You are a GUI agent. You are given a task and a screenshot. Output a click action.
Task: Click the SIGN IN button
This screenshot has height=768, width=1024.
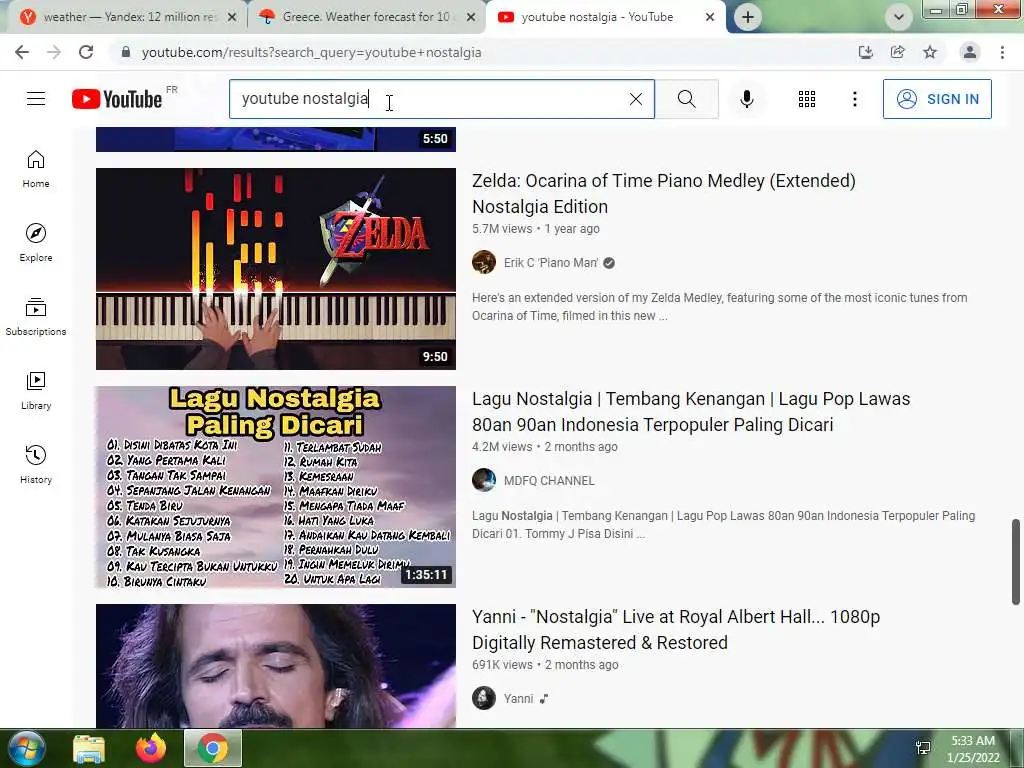[937, 99]
